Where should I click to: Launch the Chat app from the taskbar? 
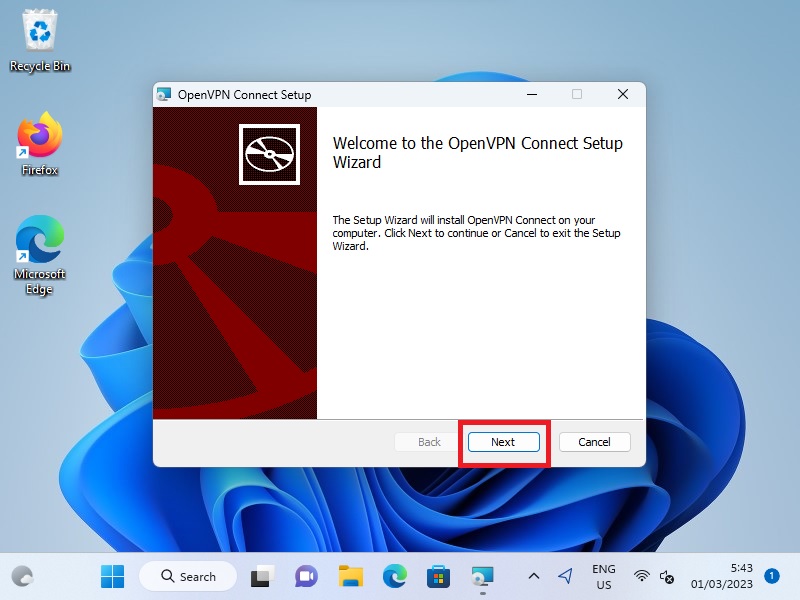[306, 576]
